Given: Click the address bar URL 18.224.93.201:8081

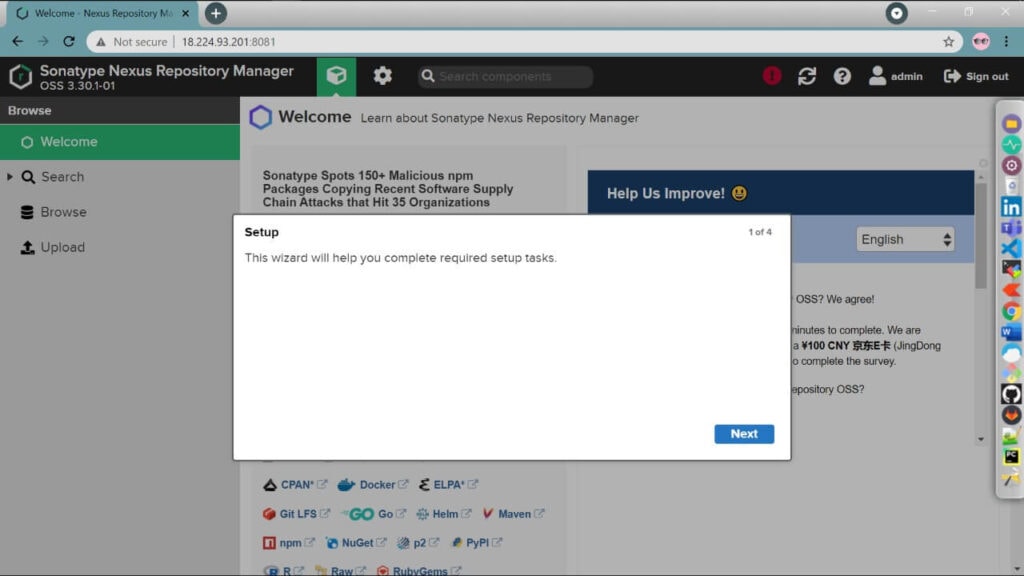Looking at the screenshot, I should 229,42.
